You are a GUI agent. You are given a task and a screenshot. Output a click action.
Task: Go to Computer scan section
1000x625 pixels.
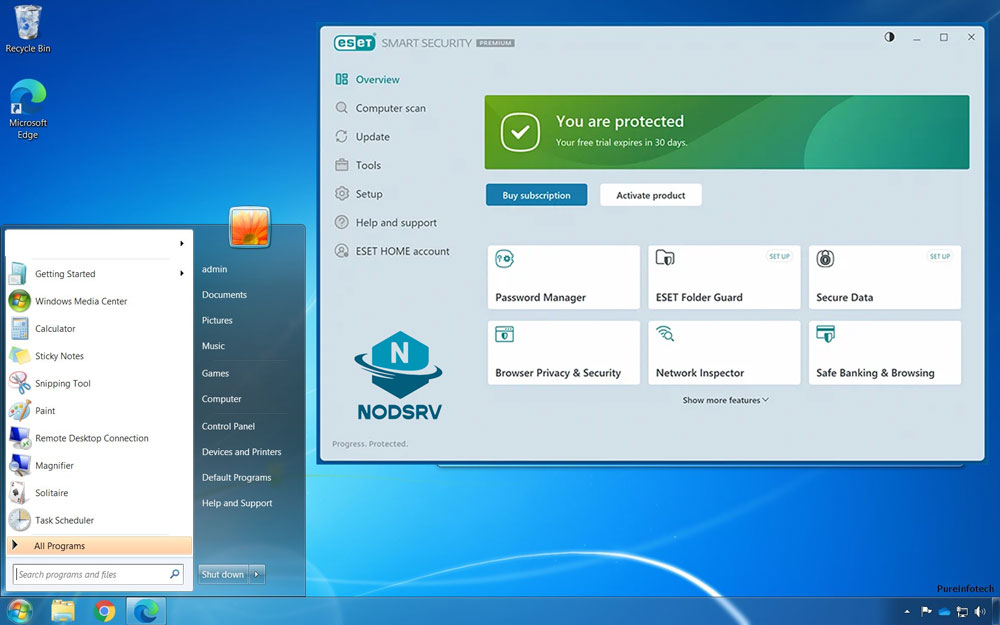[x=390, y=108]
